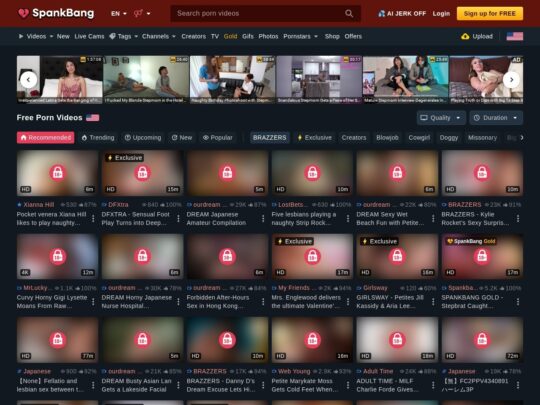Select the BRAZZERS tag chip
This screenshot has width=540, height=405.
tap(270, 137)
